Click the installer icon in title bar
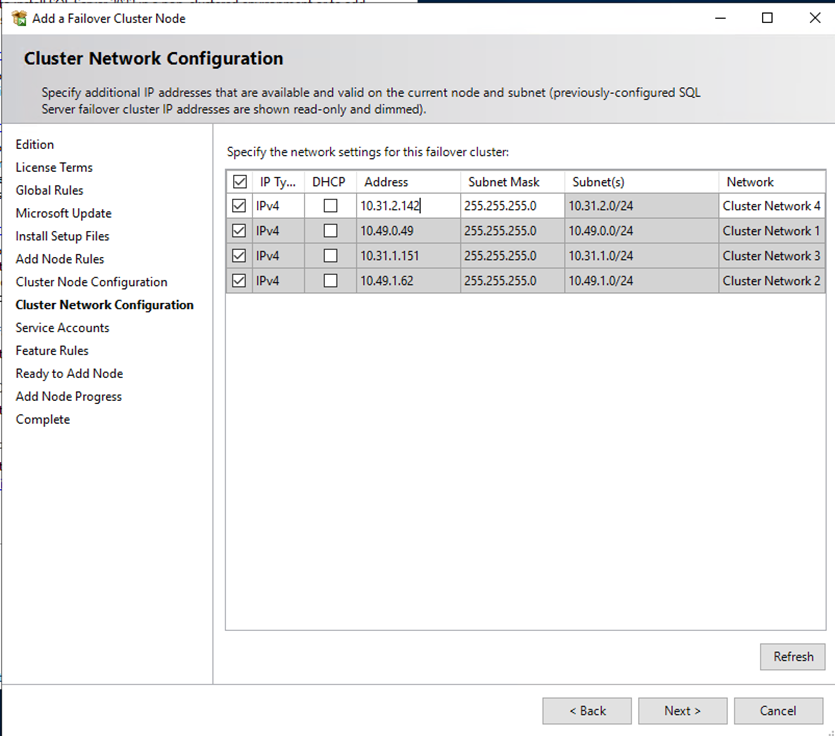The width and height of the screenshot is (835, 736). pos(19,18)
